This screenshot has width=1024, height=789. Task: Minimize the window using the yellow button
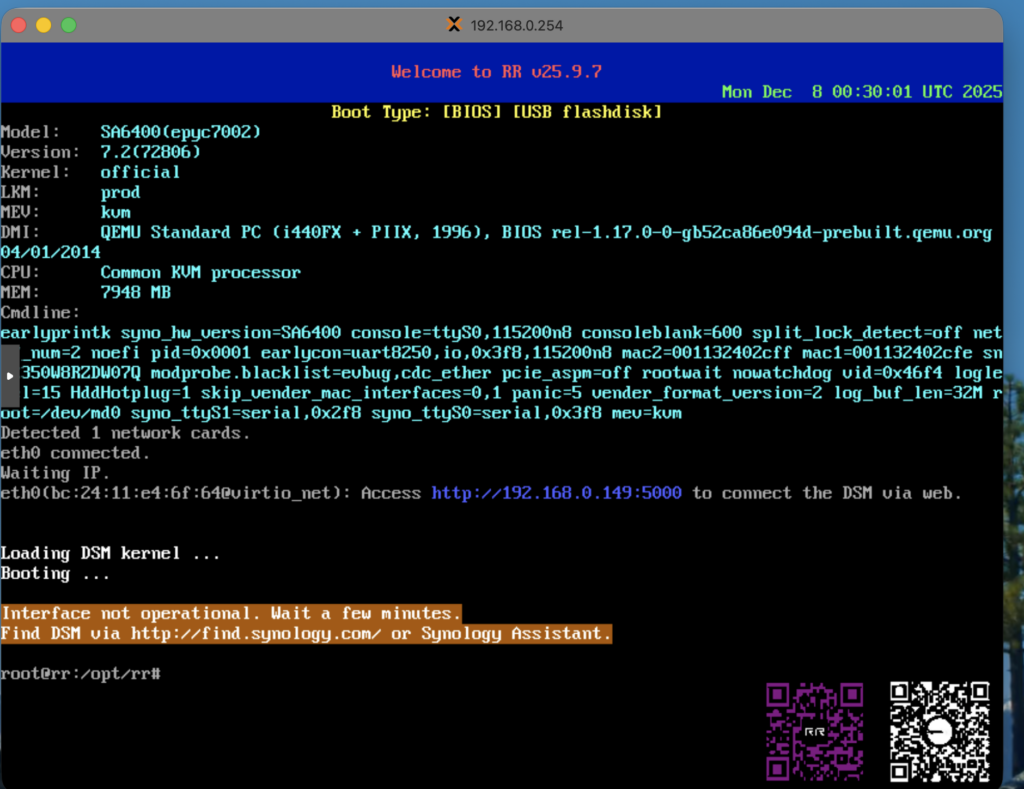(44, 25)
